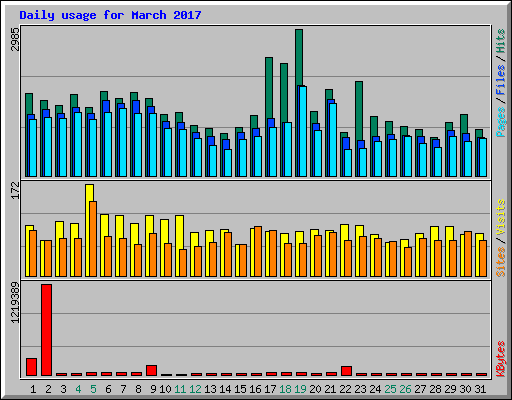Click the 1219389 KBytes axis value

pos(15,303)
